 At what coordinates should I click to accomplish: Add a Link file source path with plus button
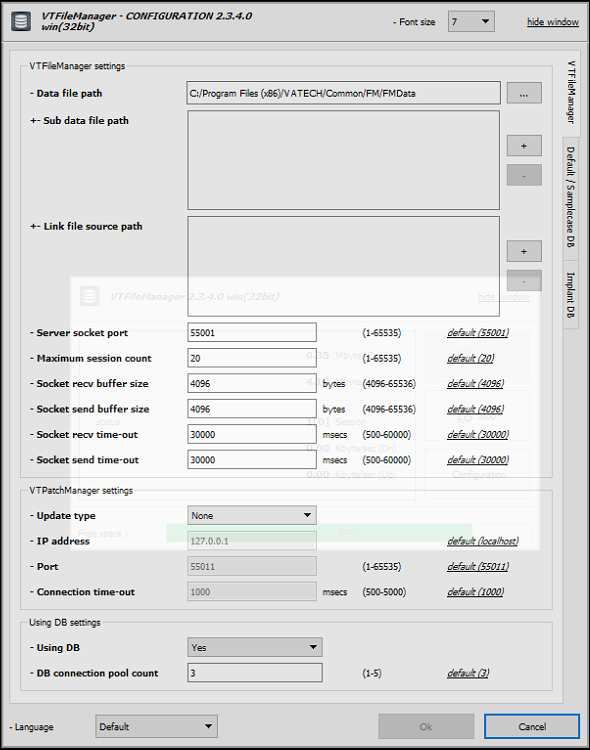pos(524,251)
